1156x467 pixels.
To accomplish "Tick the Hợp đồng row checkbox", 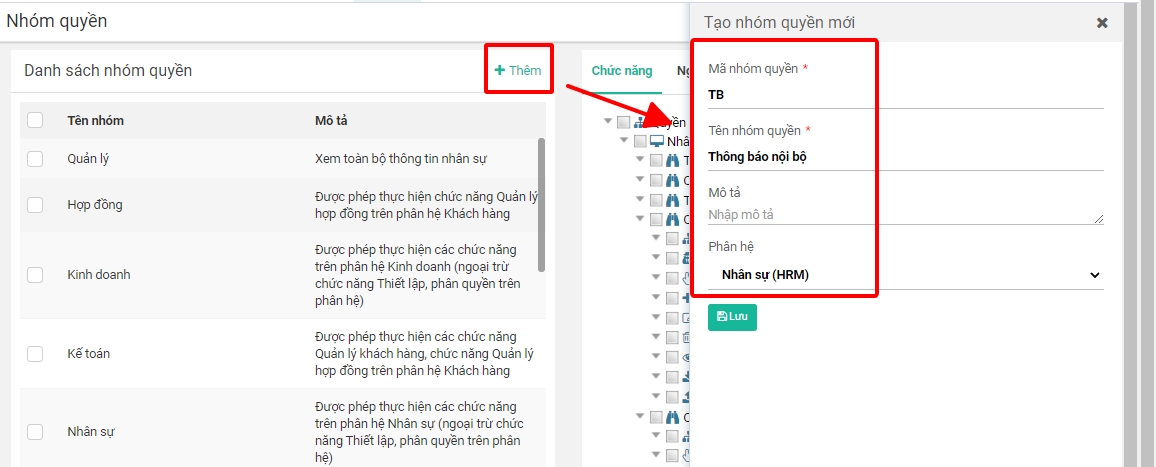I will coord(35,205).
